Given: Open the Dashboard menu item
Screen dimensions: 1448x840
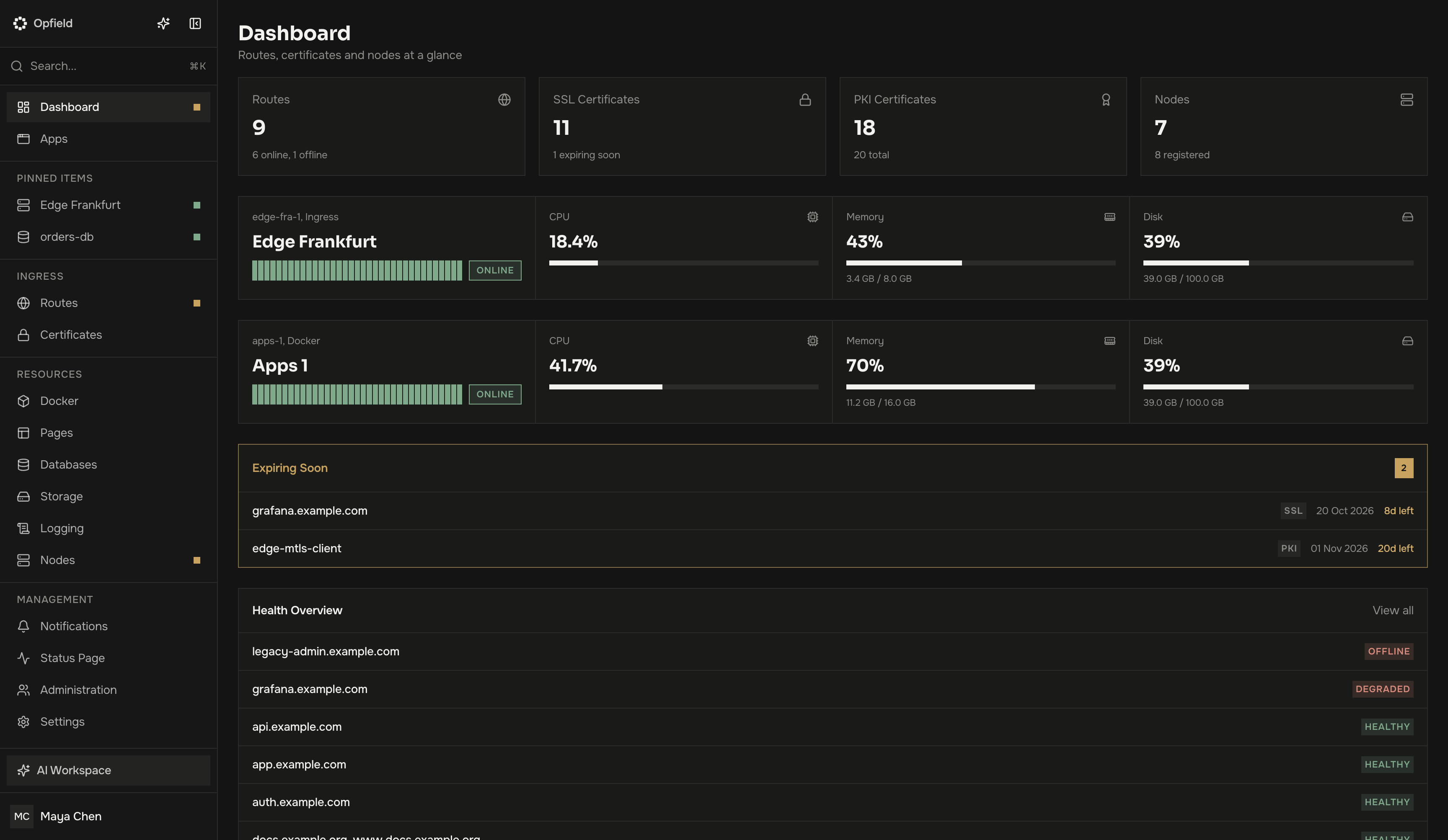Looking at the screenshot, I should point(108,107).
